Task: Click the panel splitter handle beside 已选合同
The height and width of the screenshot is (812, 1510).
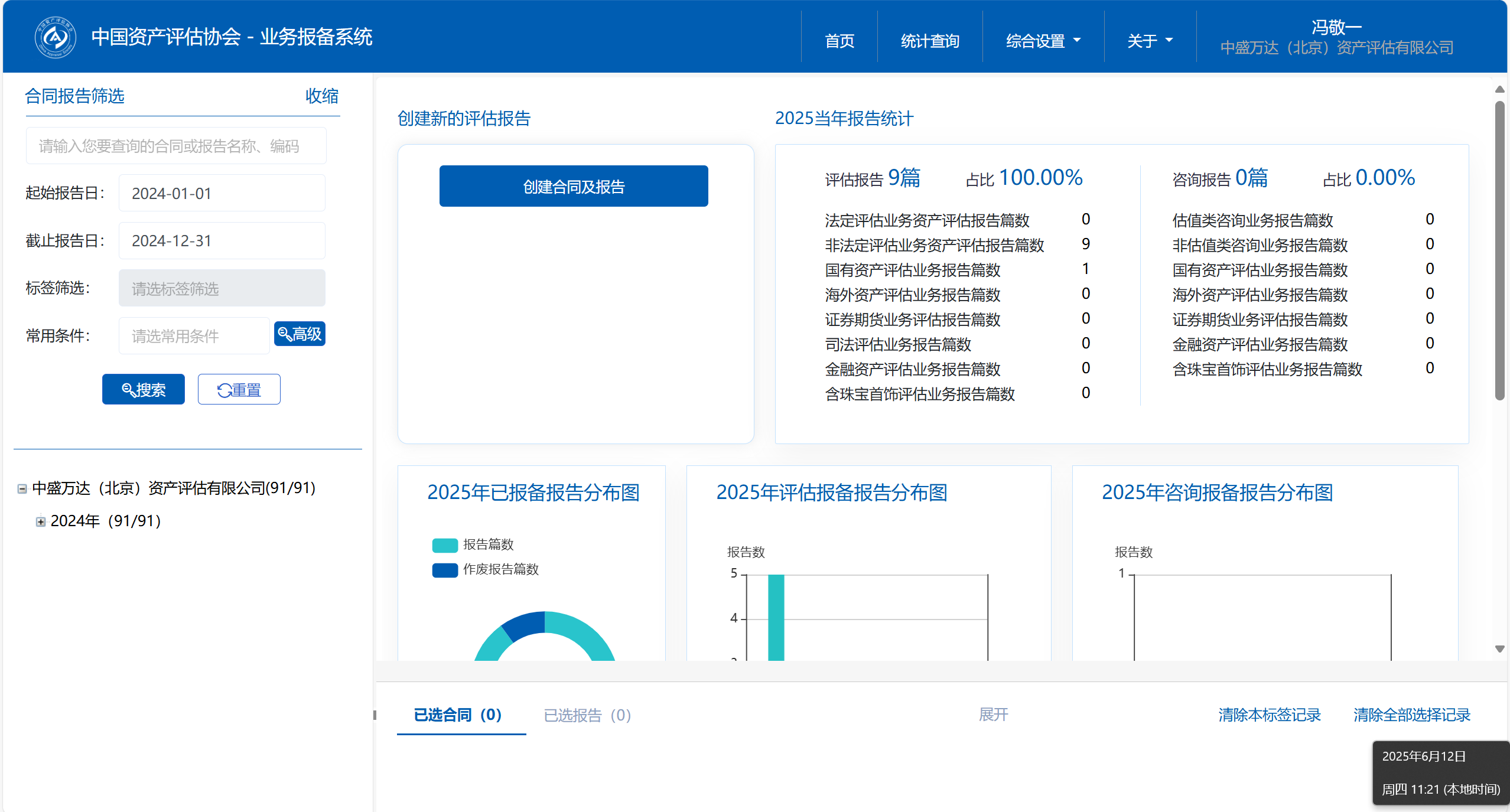Action: coord(375,715)
